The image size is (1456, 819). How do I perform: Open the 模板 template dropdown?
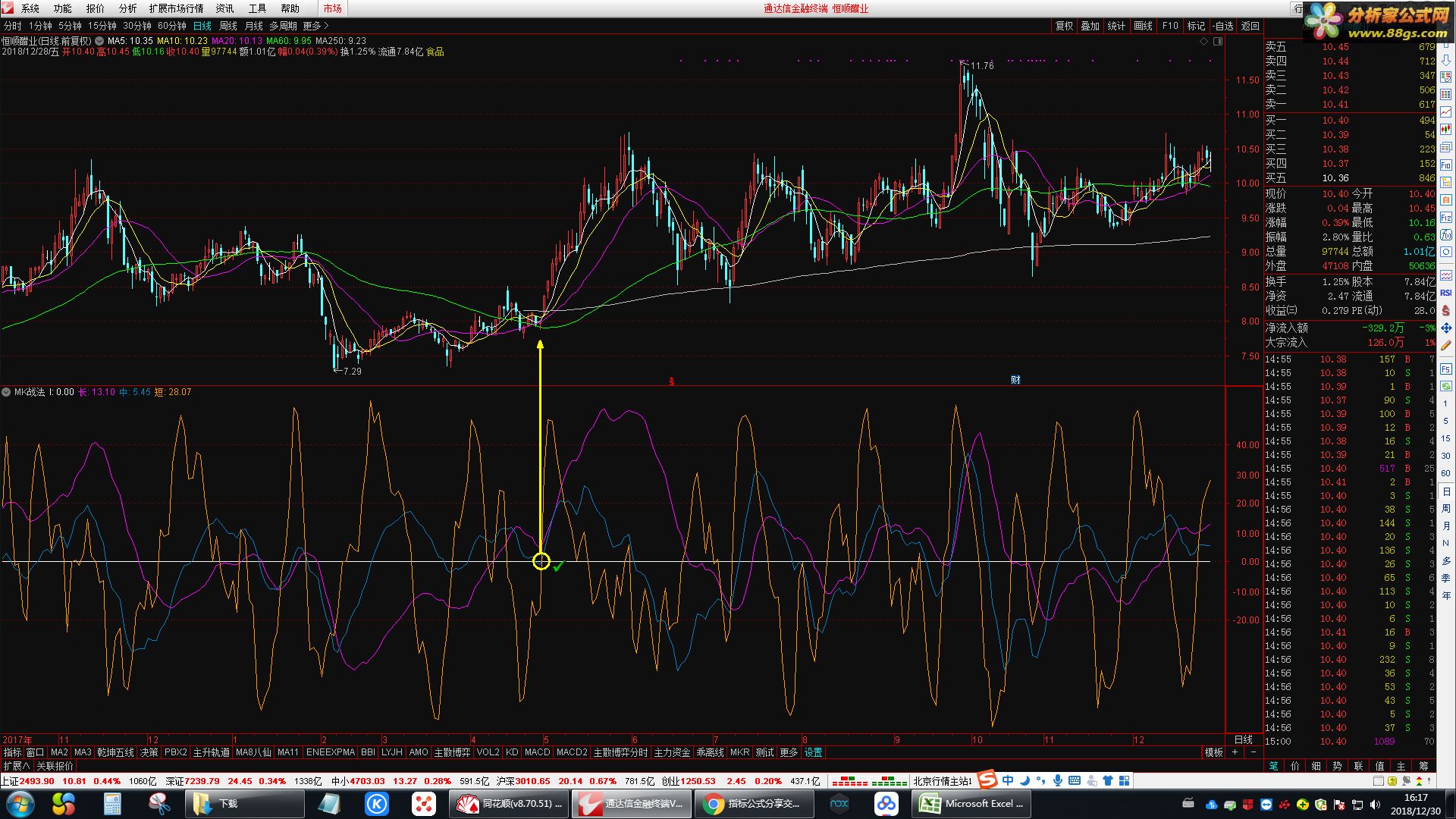(x=1213, y=752)
